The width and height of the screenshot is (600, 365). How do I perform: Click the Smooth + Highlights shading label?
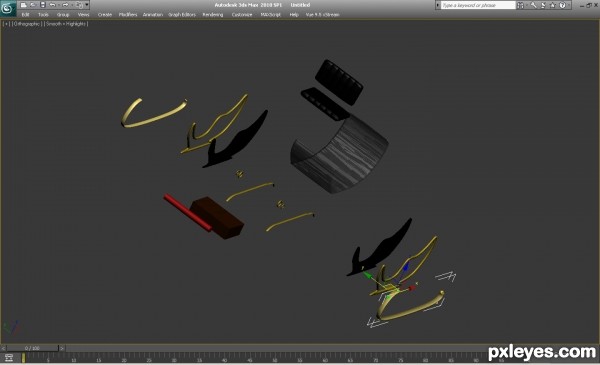(x=66, y=24)
